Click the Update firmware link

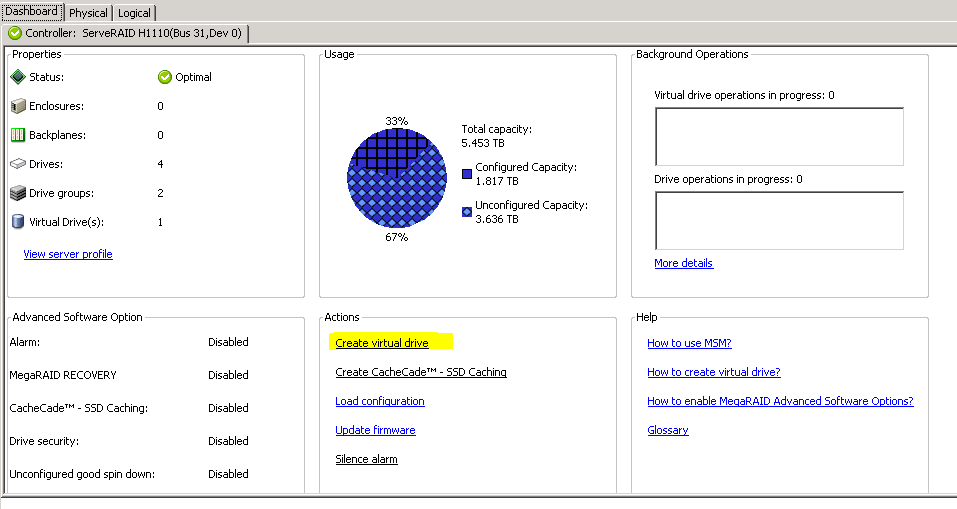click(x=375, y=430)
